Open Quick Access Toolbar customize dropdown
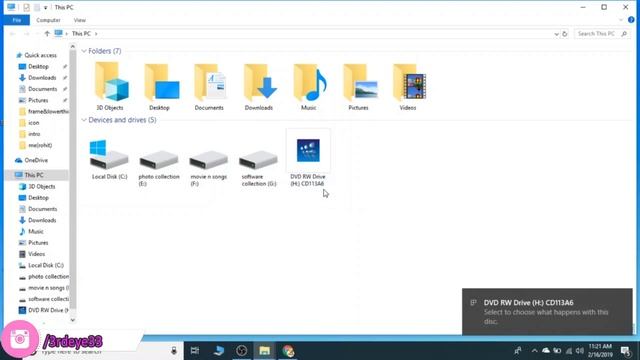640x360 pixels. point(46,8)
